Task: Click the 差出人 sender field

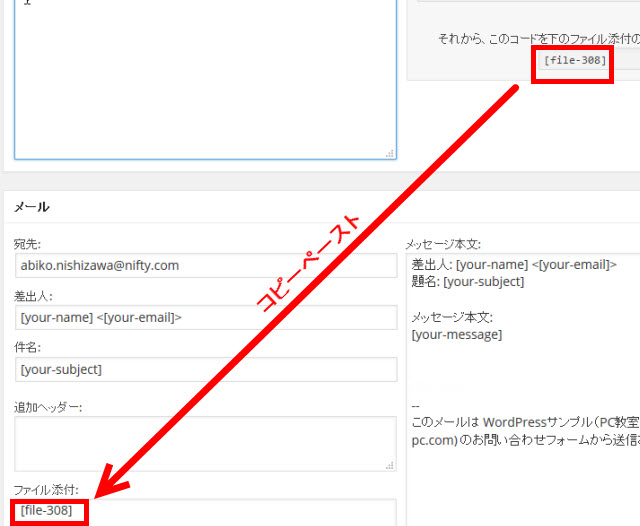Action: (x=206, y=317)
